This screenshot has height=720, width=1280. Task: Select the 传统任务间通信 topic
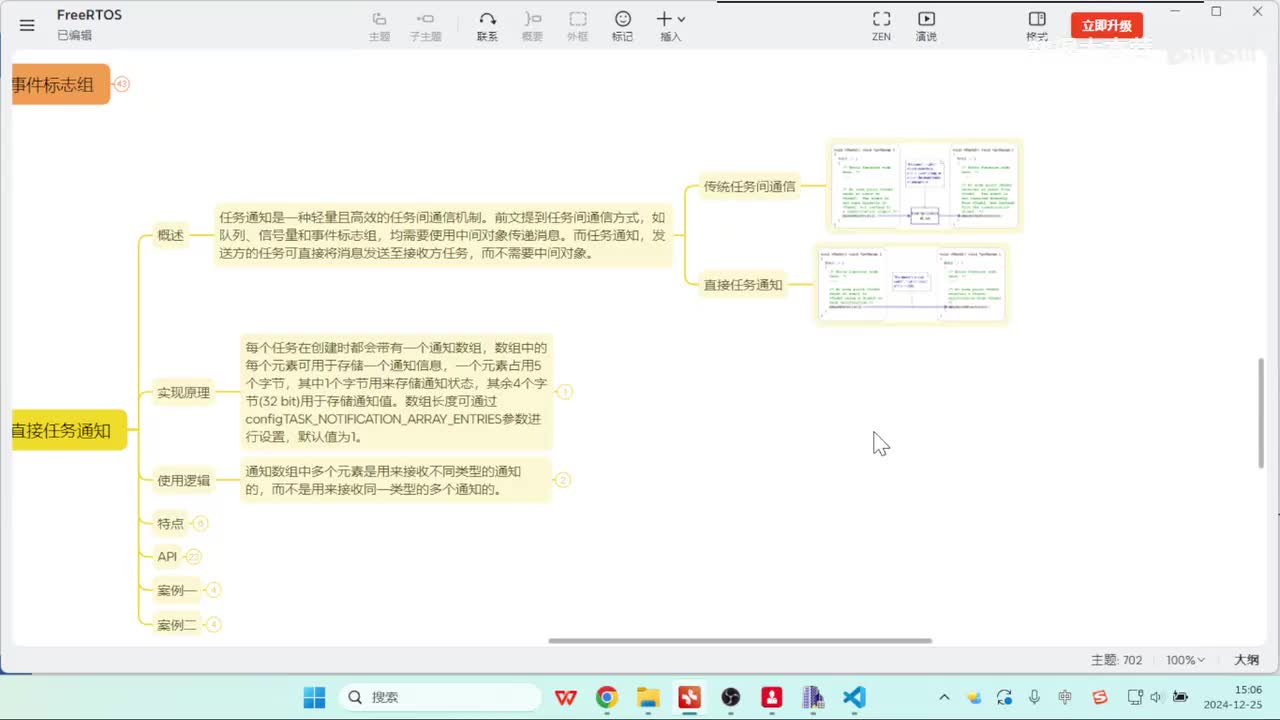(749, 186)
